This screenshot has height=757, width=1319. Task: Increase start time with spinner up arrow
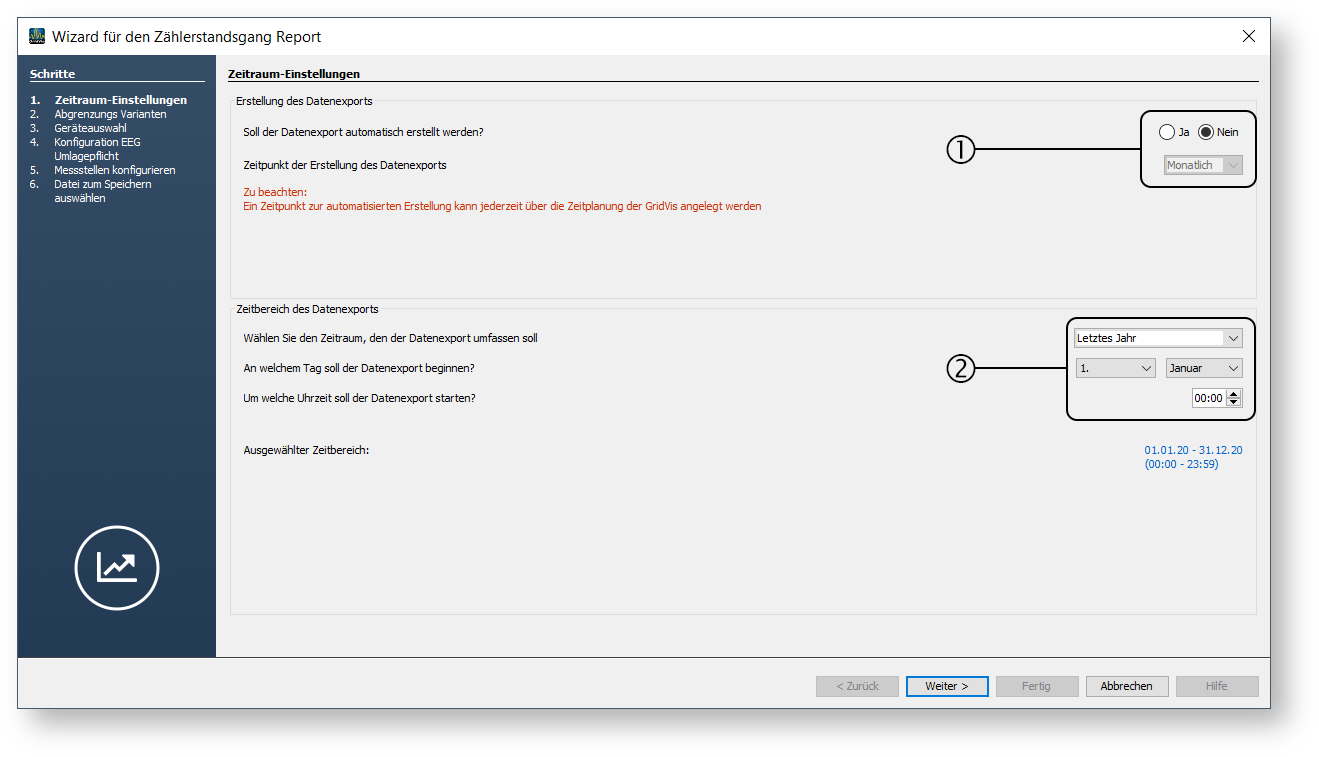pyautogui.click(x=1234, y=394)
